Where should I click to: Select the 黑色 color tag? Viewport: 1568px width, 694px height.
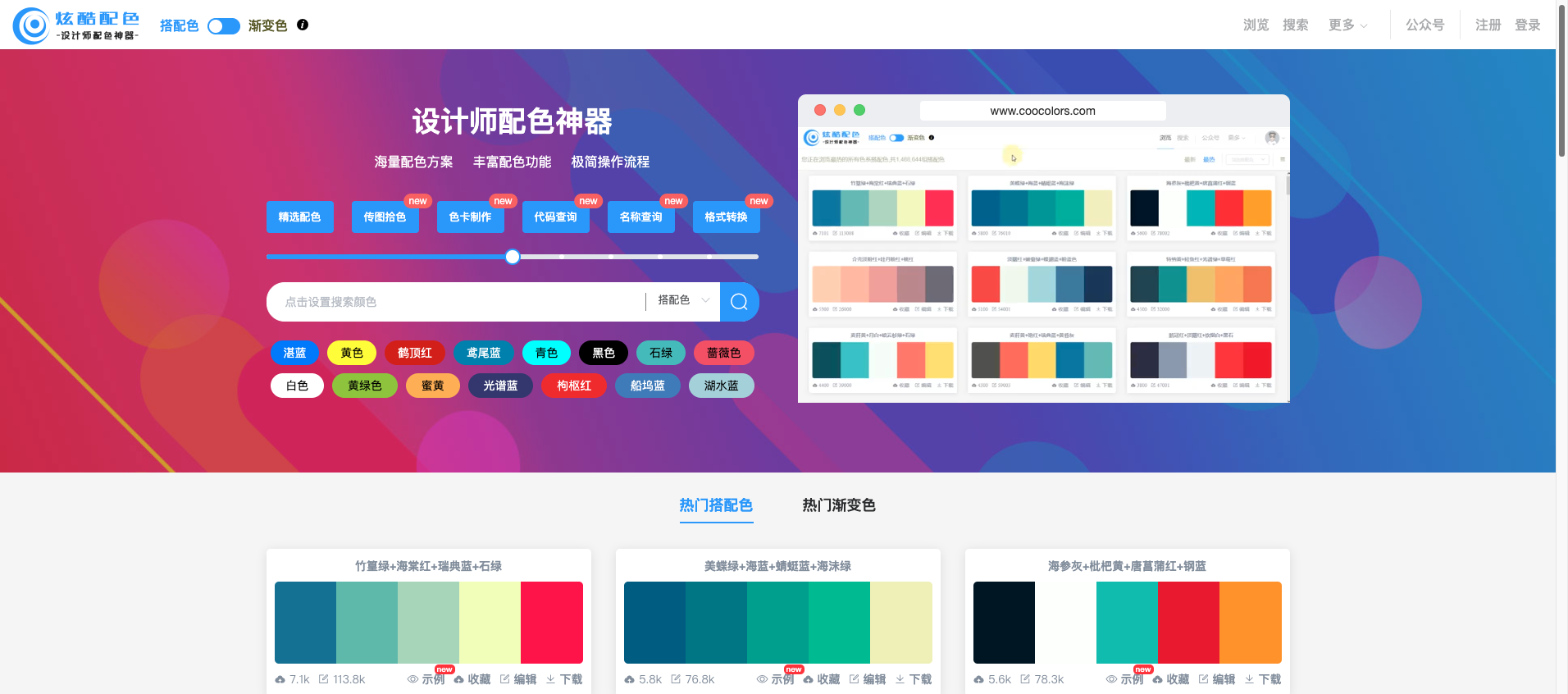[x=604, y=353]
